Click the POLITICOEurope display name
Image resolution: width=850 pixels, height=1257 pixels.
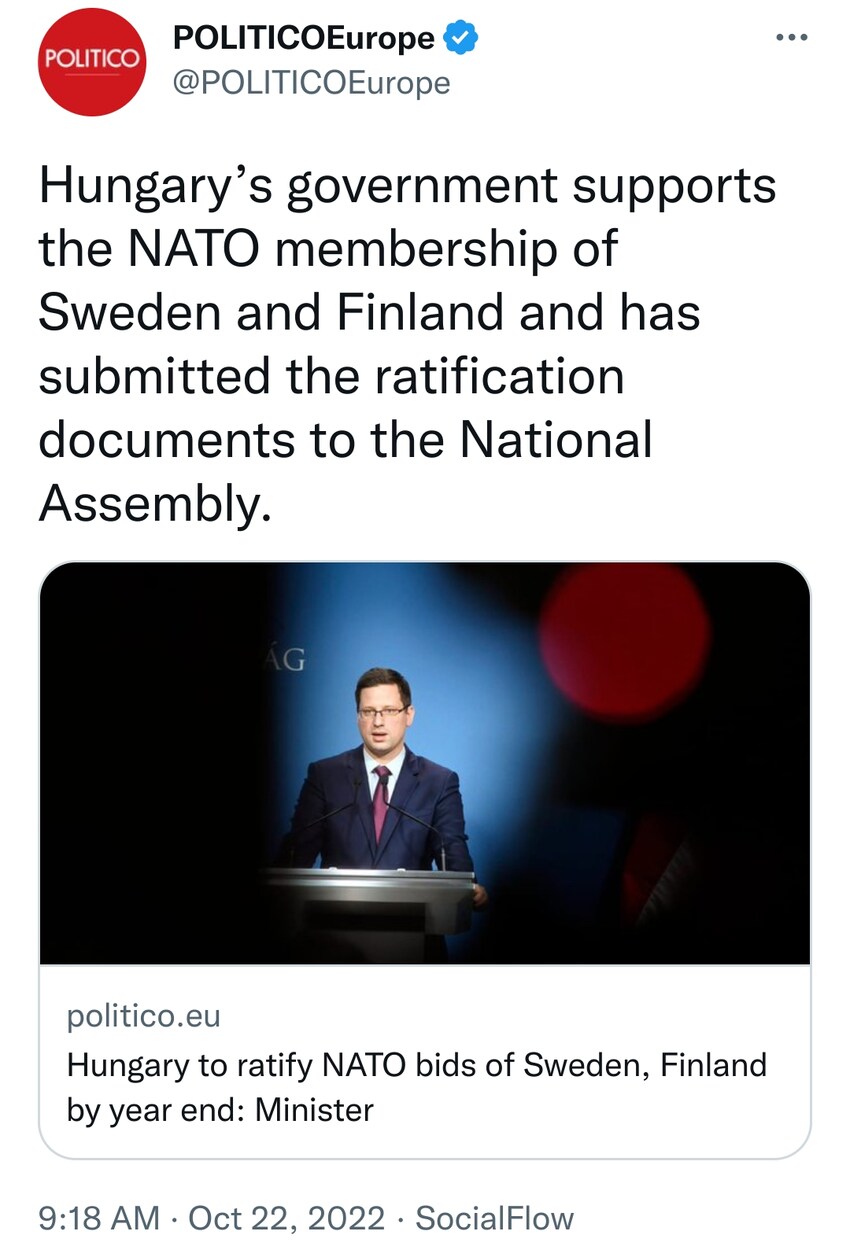click(x=304, y=38)
